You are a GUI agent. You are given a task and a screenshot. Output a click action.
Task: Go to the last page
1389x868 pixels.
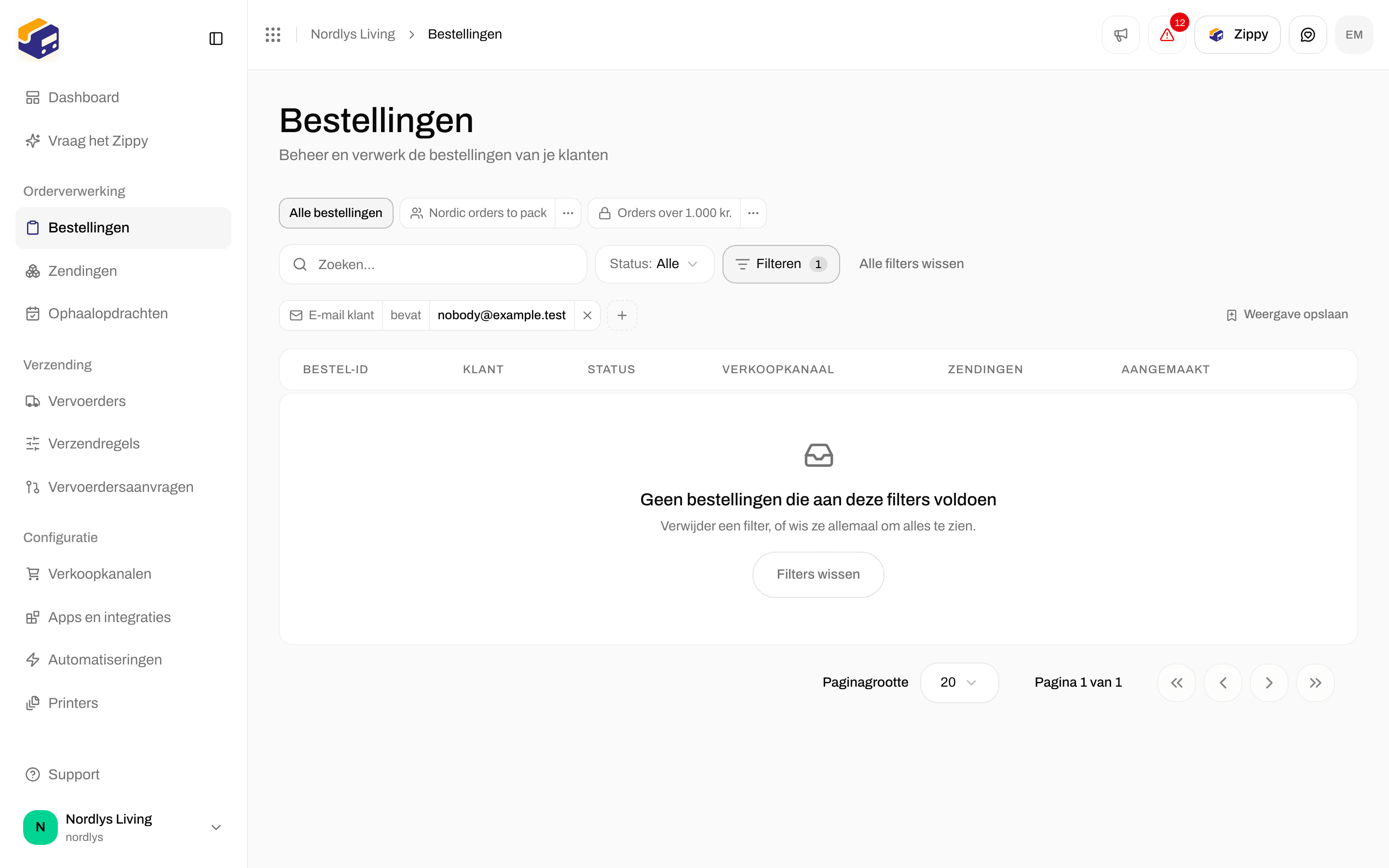[1316, 682]
